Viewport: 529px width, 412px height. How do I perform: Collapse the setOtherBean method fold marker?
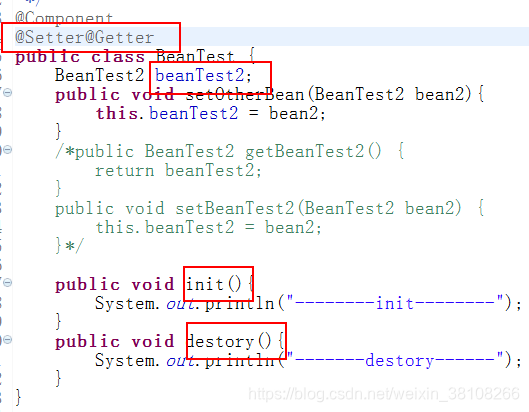pyautogui.click(x=7, y=92)
